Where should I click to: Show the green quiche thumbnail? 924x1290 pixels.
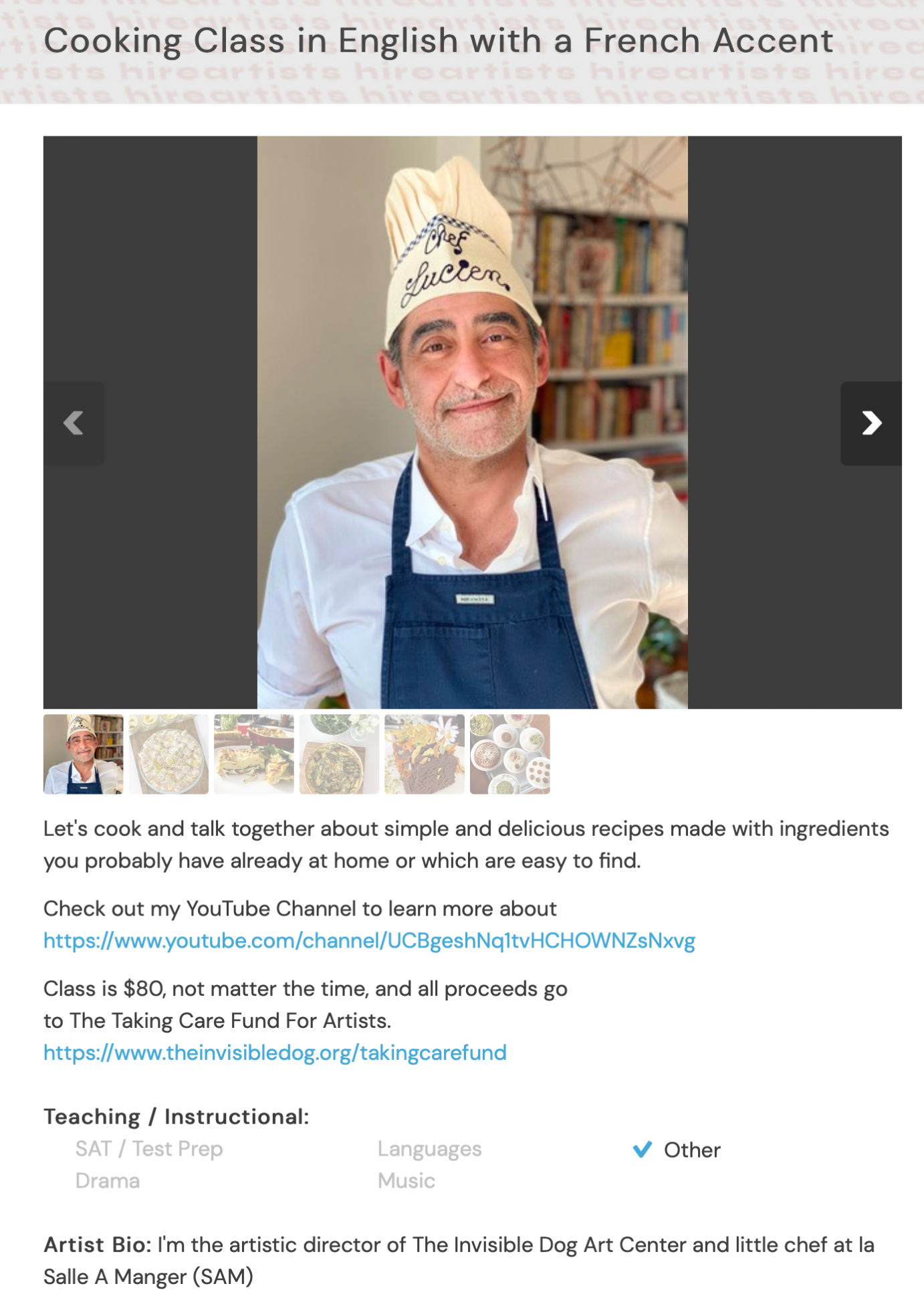(x=339, y=754)
